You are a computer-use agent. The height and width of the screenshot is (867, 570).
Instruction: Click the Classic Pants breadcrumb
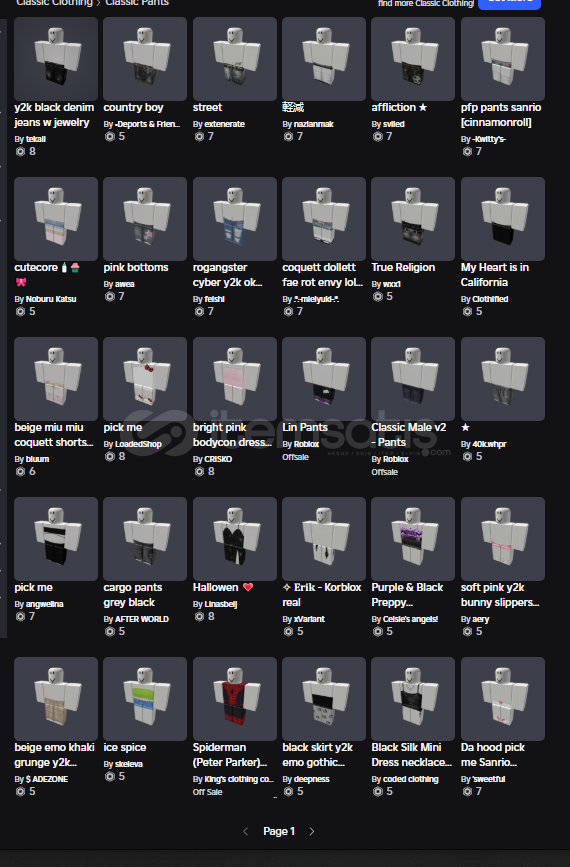tap(137, 3)
